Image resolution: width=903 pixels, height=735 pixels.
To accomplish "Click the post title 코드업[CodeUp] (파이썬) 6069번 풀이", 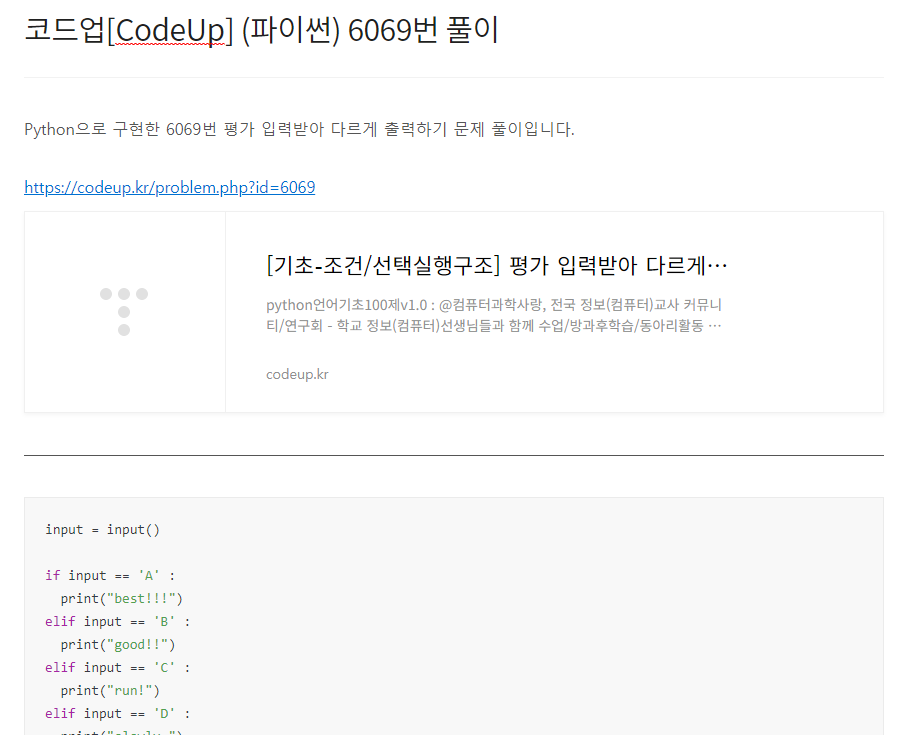I will (261, 30).
